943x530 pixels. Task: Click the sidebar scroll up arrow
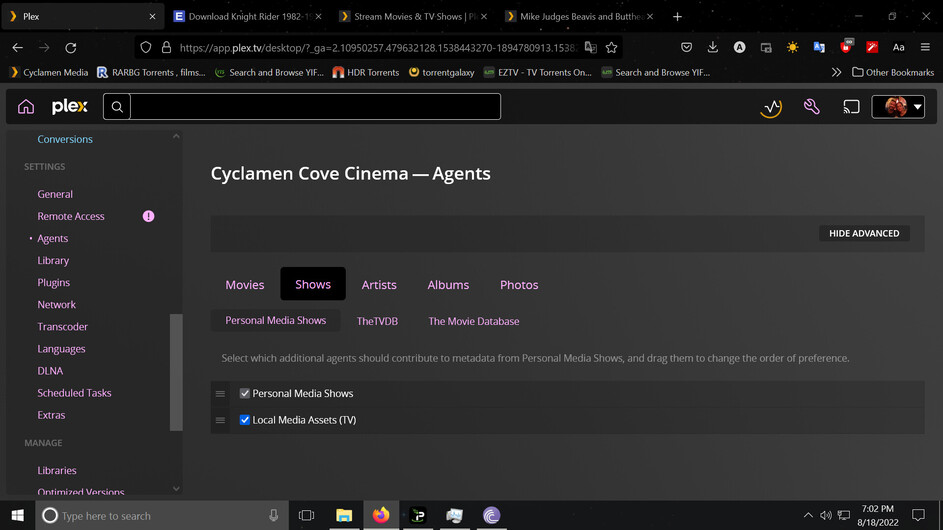pos(176,137)
